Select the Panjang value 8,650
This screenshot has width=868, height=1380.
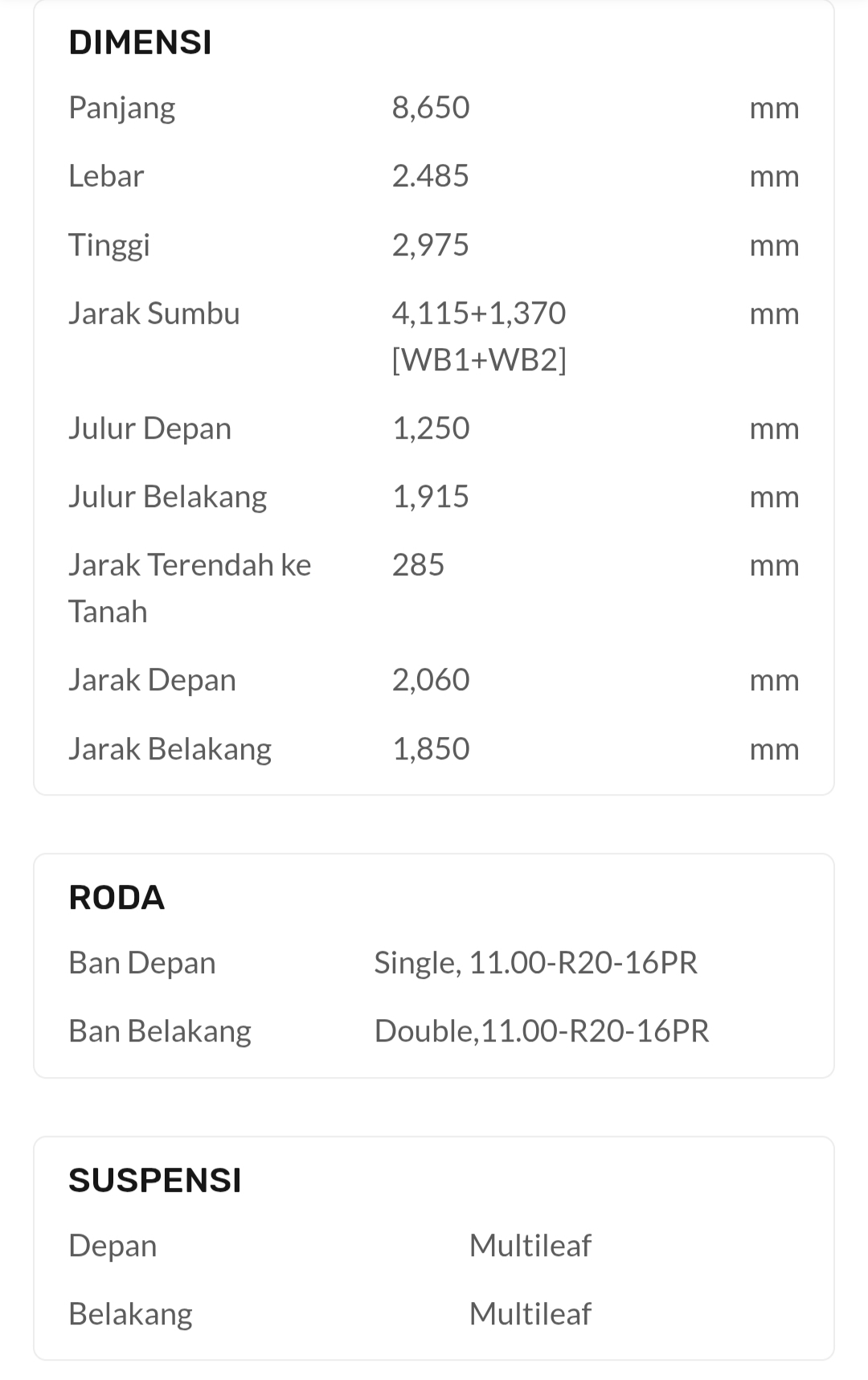pyautogui.click(x=430, y=108)
